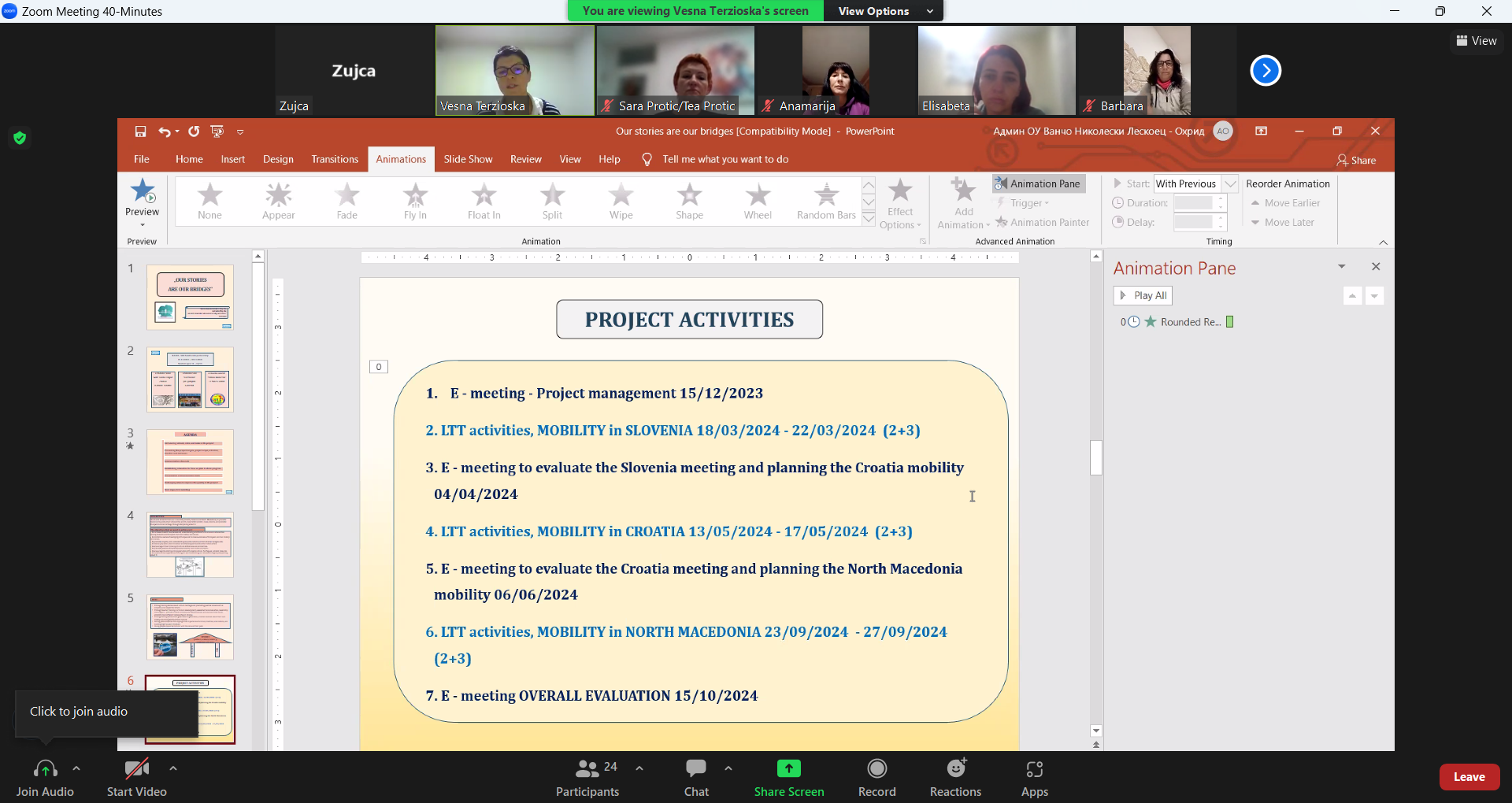The width and height of the screenshot is (1512, 803).
Task: Toggle the Animation Pane button in ribbon
Action: tap(1038, 183)
